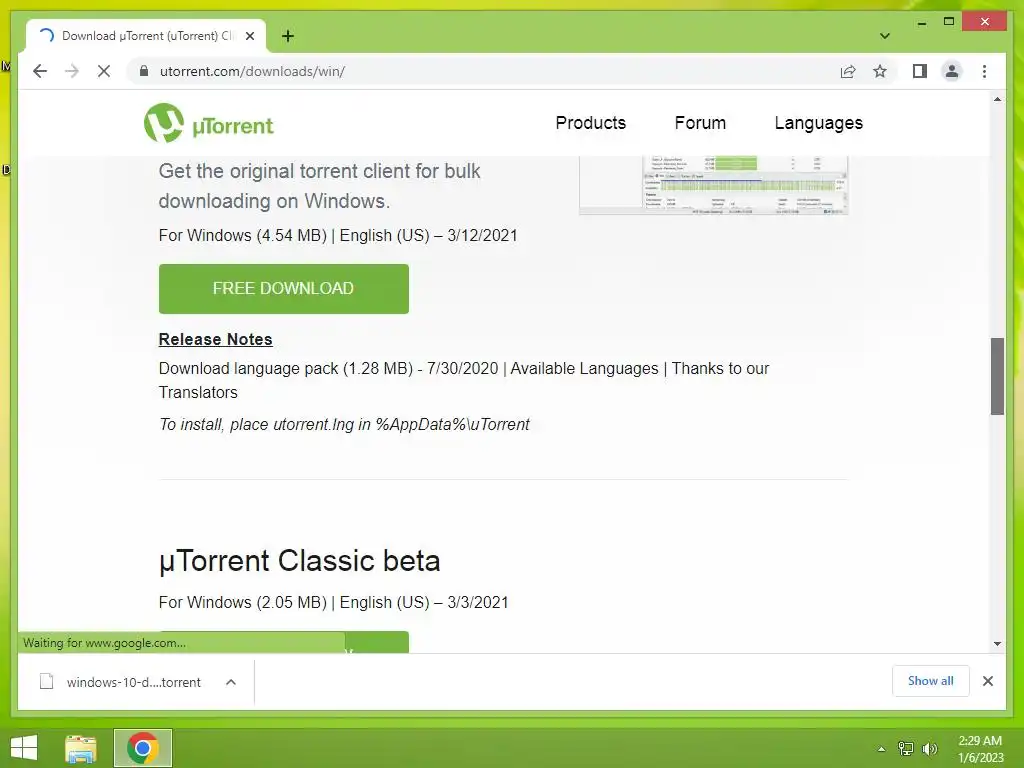This screenshot has height=768, width=1024.
Task: Click Chrome icon in taskbar
Action: (143, 748)
